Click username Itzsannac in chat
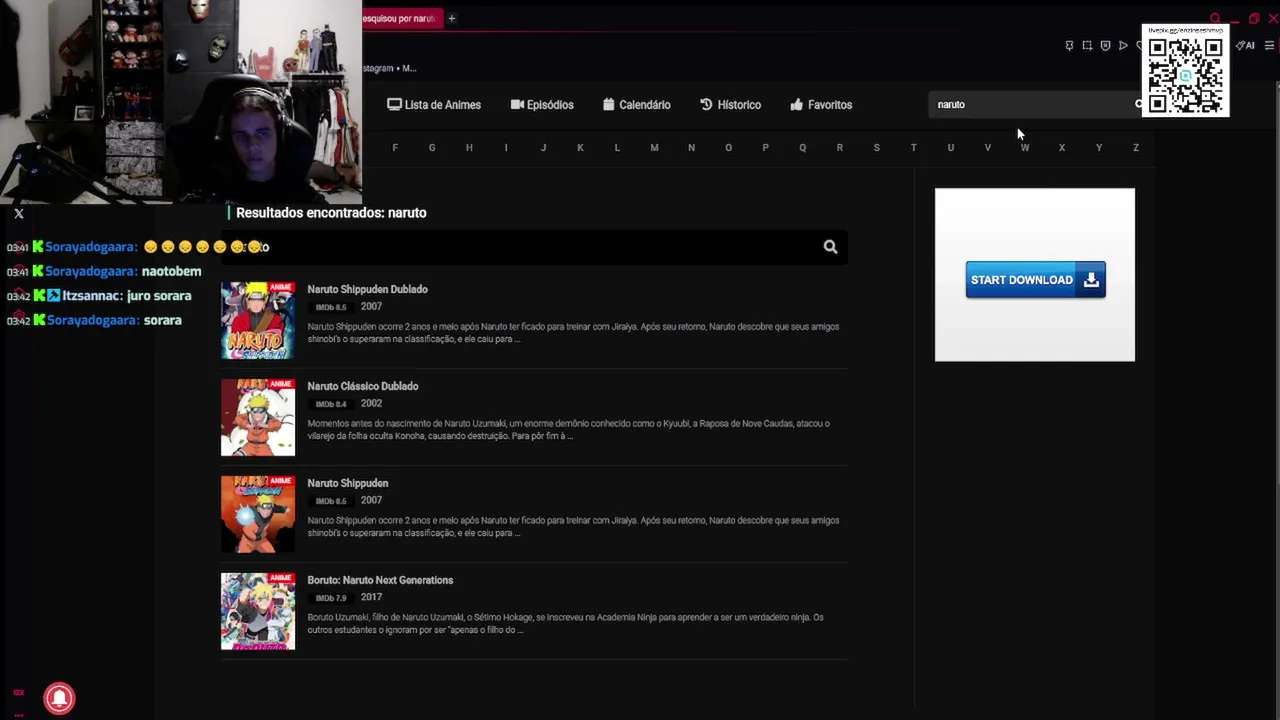Screen dimensions: 1280x720 click(92, 296)
